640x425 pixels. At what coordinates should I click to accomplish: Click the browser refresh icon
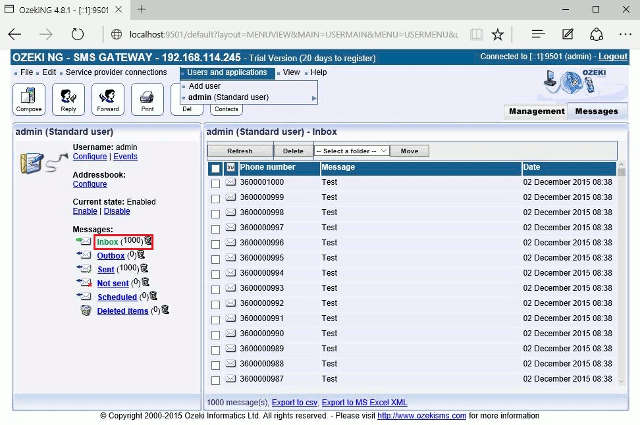pyautogui.click(x=78, y=34)
